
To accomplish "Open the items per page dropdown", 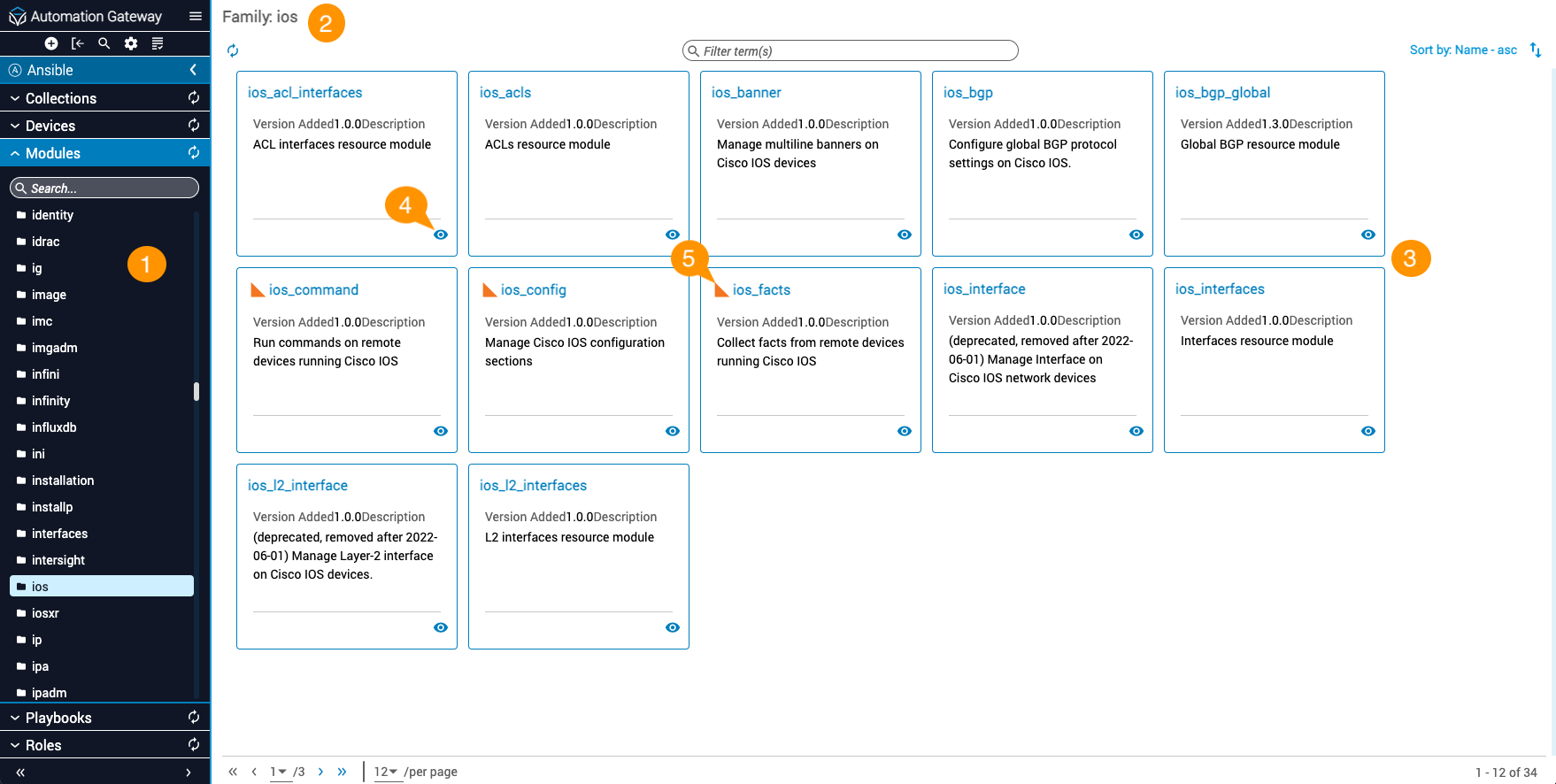I will [x=386, y=772].
